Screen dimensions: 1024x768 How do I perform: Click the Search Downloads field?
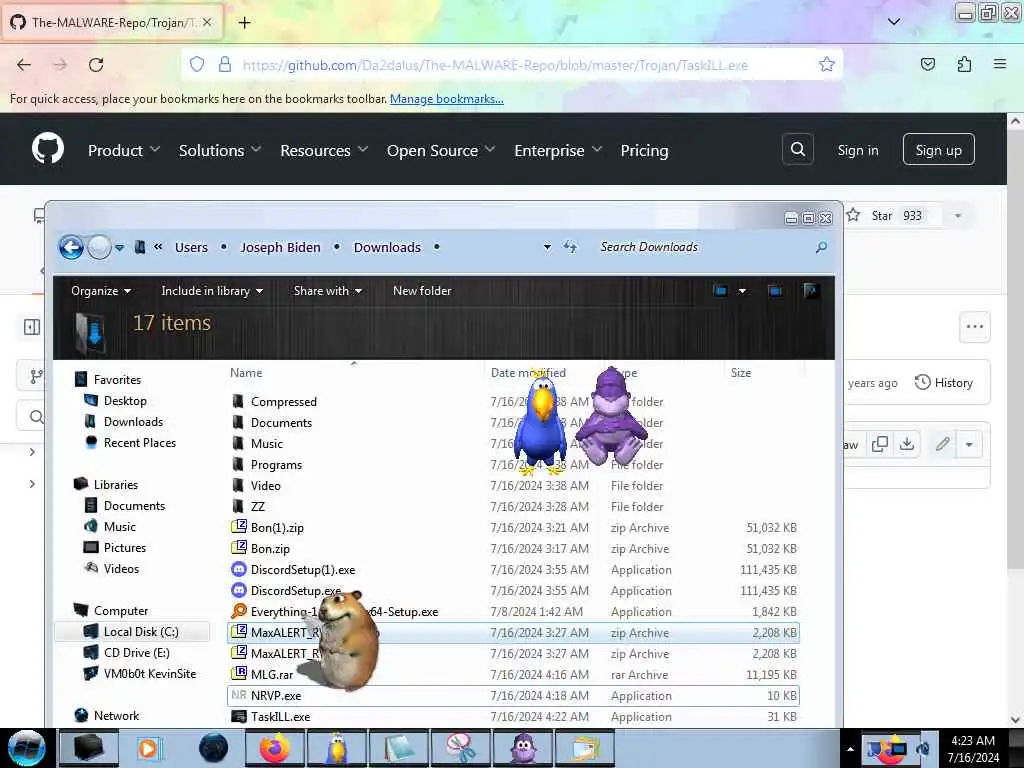[702, 247]
